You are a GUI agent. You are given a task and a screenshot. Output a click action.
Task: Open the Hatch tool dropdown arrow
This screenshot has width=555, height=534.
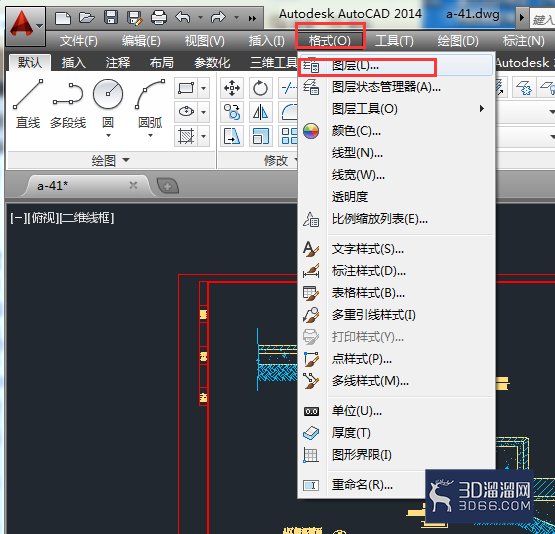(204, 136)
